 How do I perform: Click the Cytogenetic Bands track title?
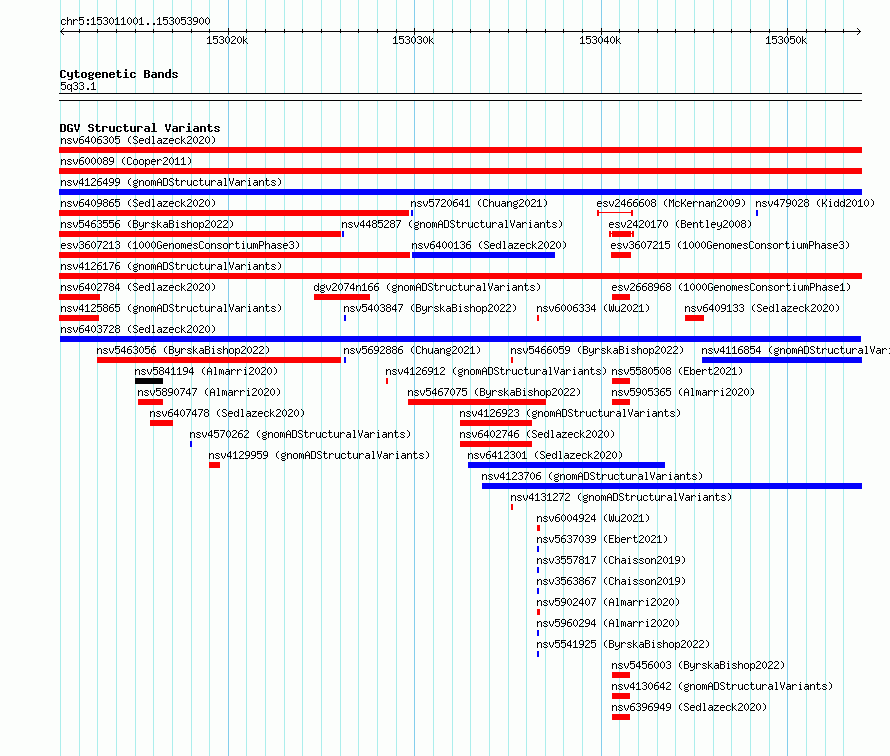tap(119, 74)
